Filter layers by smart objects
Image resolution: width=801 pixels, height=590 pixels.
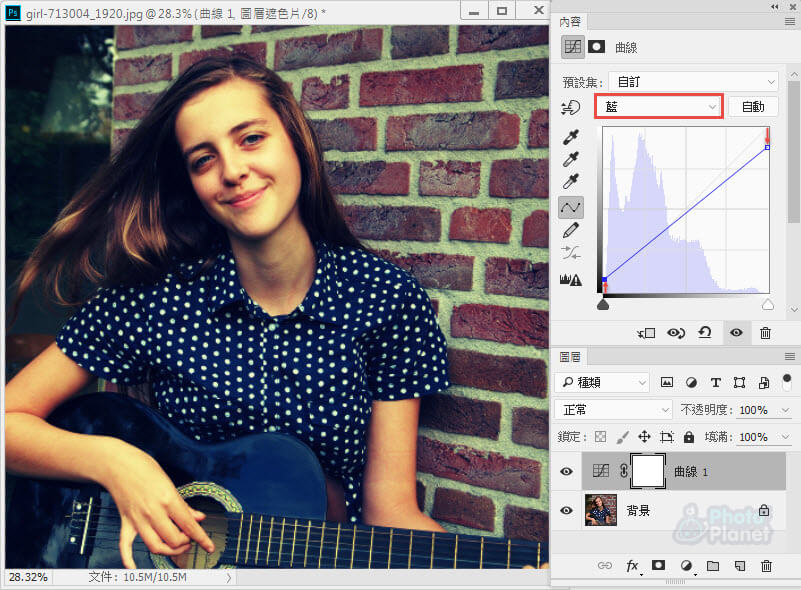tap(764, 383)
